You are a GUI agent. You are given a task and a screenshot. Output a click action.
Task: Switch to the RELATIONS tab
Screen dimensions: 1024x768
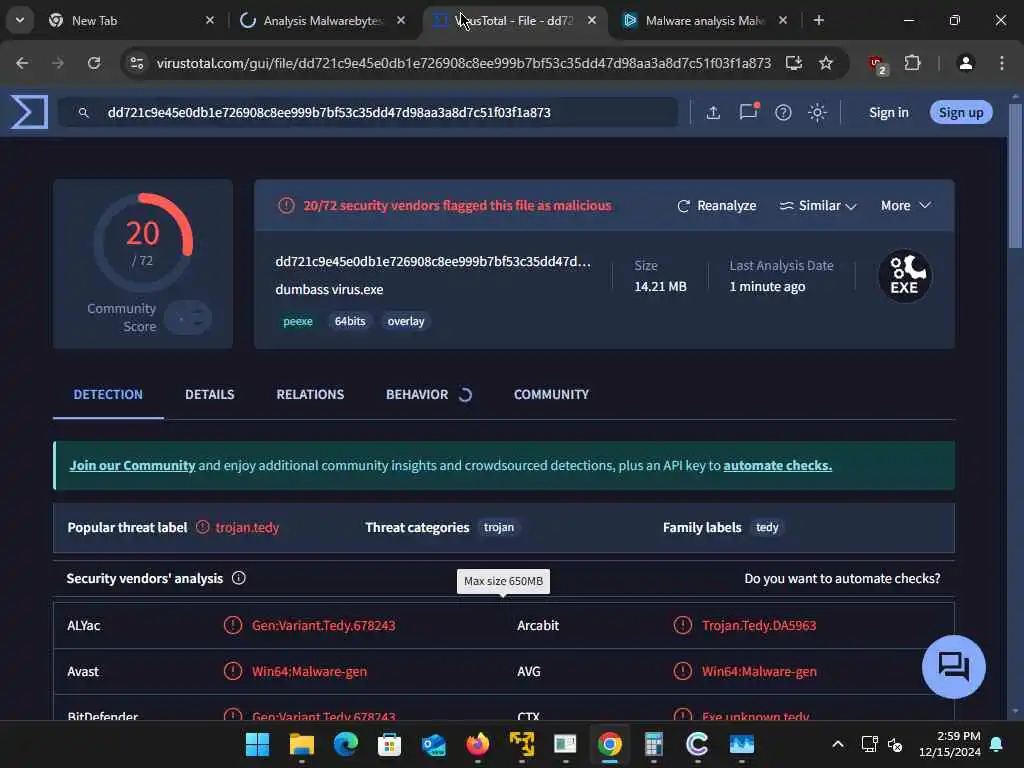click(310, 394)
